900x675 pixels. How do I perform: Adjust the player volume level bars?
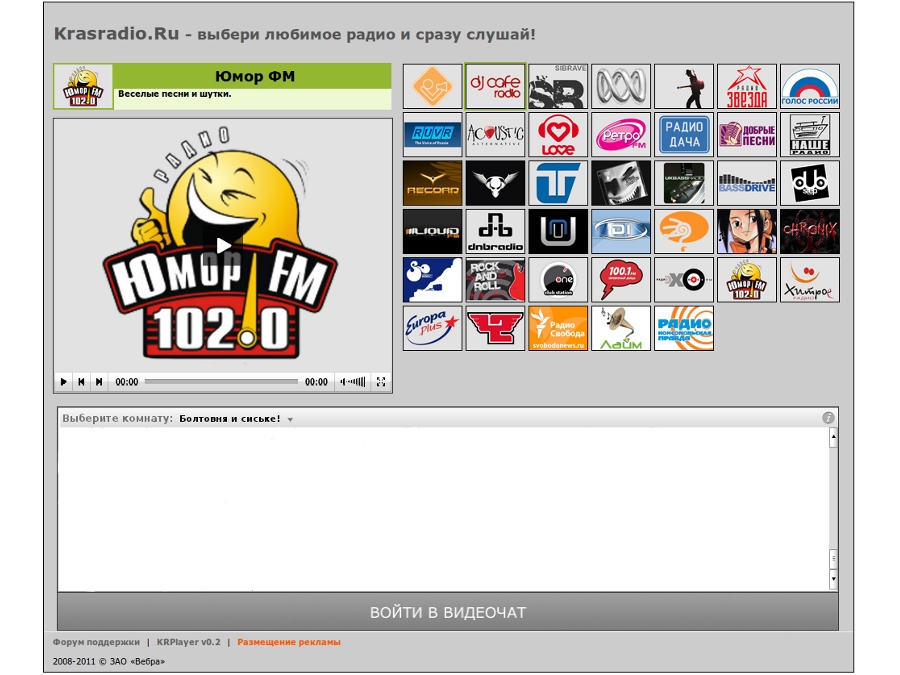tap(353, 382)
